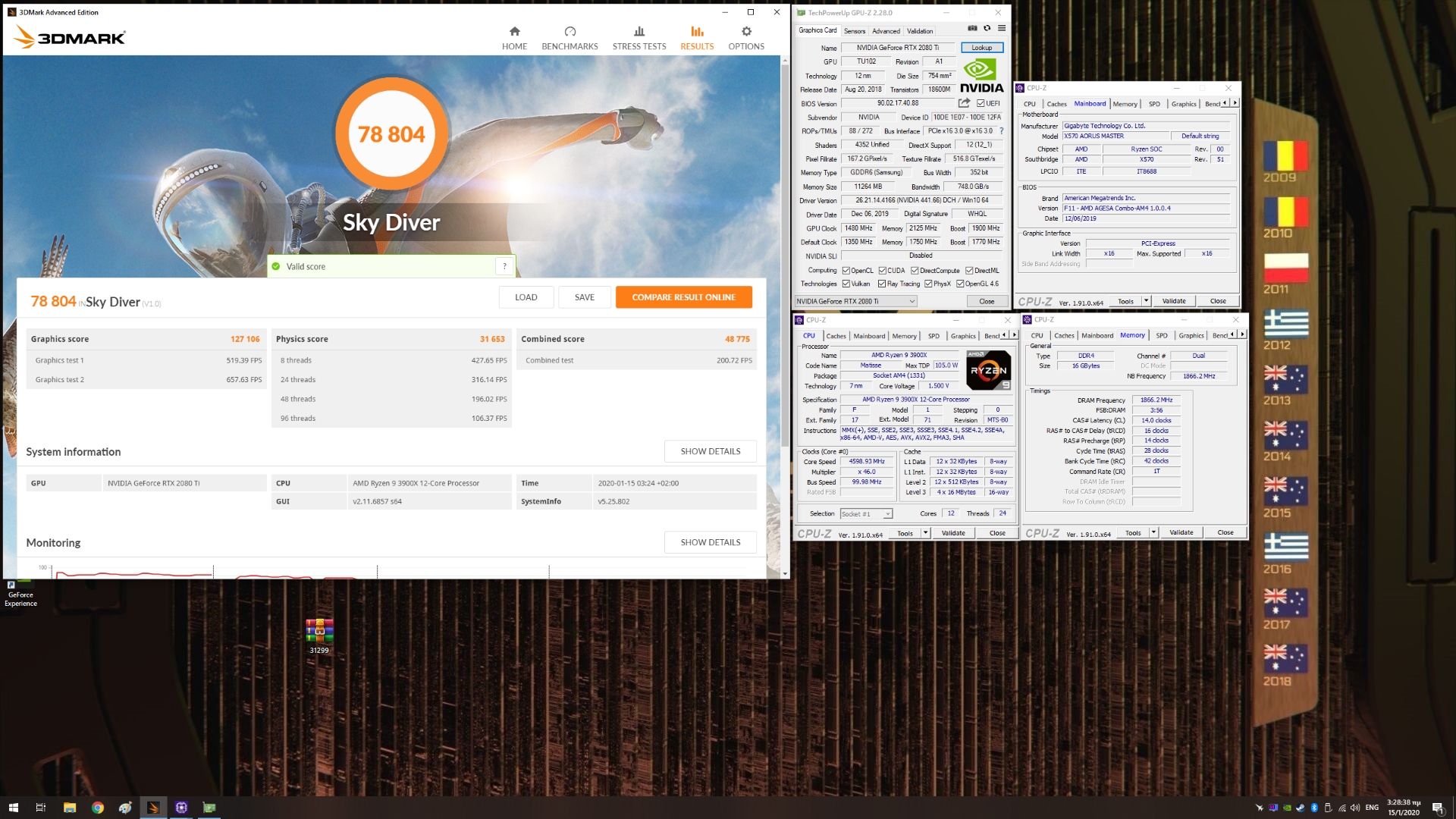Open the Benchmarks section in 3DMark
Image resolution: width=1456 pixels, height=819 pixels.
570,38
